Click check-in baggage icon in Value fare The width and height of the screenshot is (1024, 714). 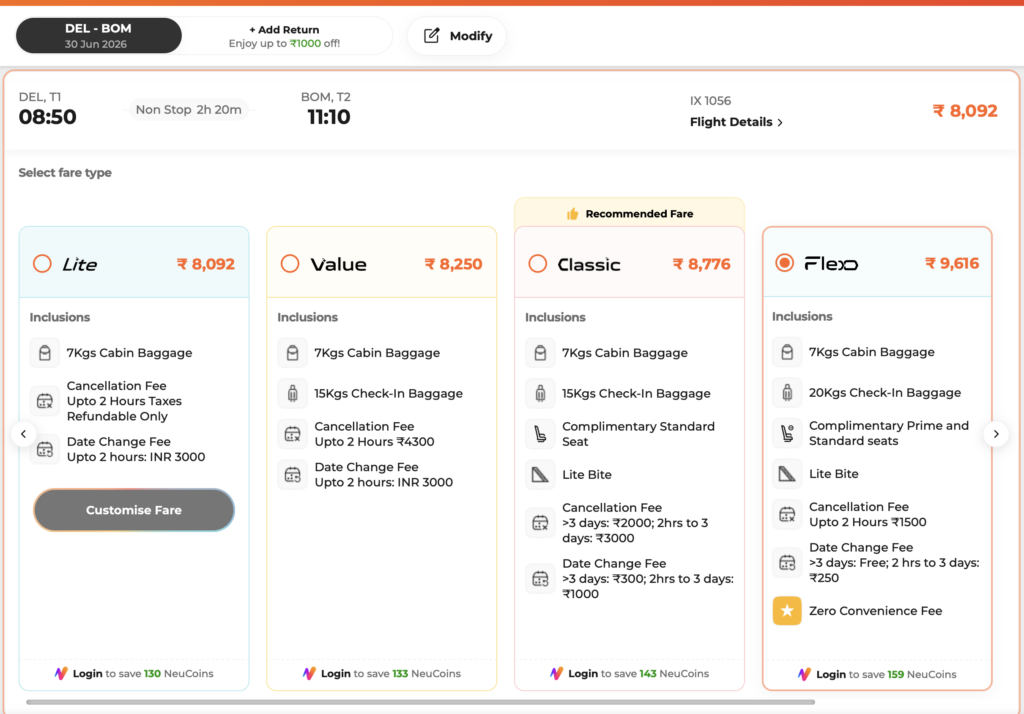click(x=293, y=393)
